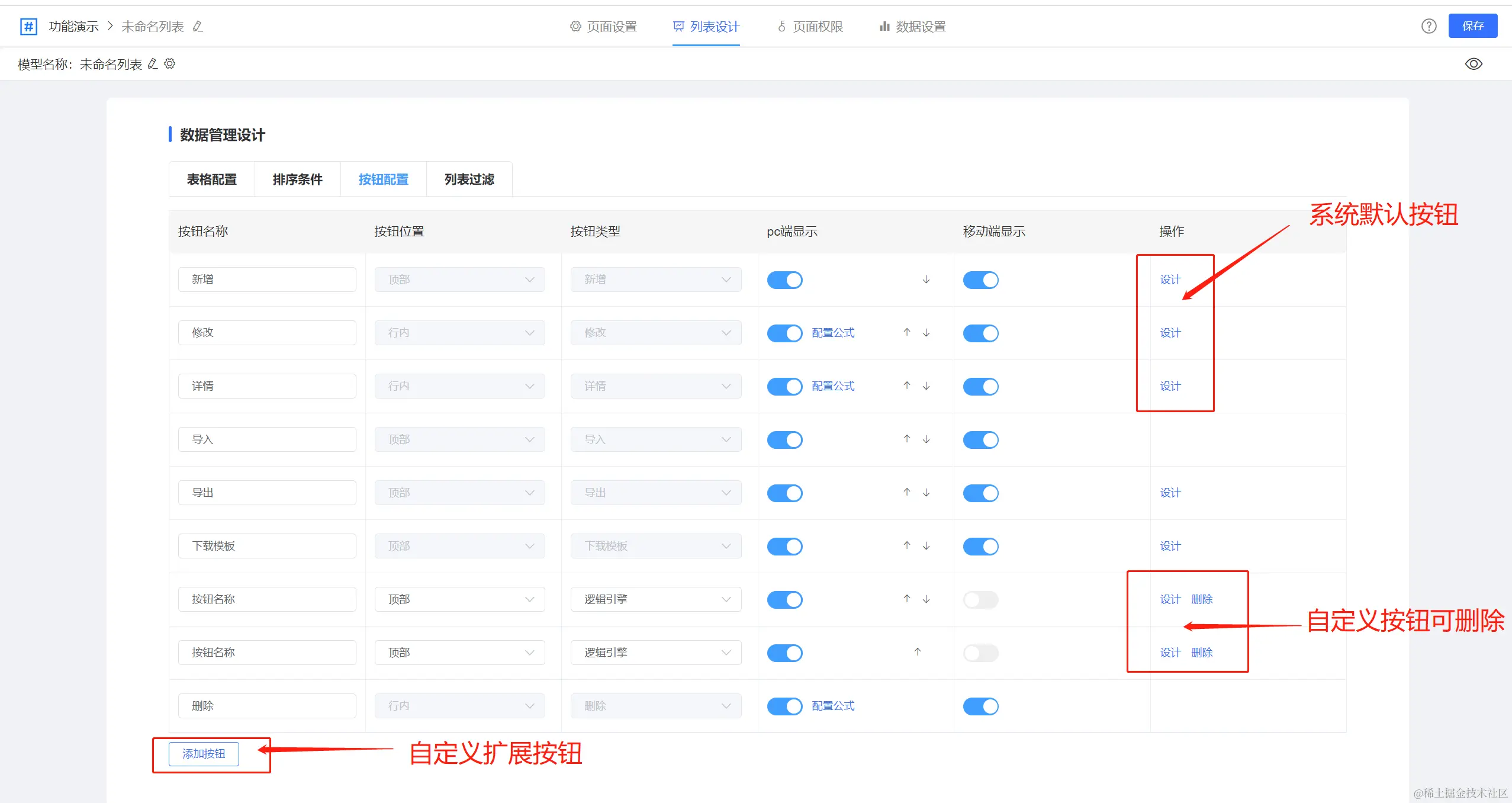Viewport: 1512px width, 803px height.
Task: Click the help question mark icon
Action: tap(1429, 26)
